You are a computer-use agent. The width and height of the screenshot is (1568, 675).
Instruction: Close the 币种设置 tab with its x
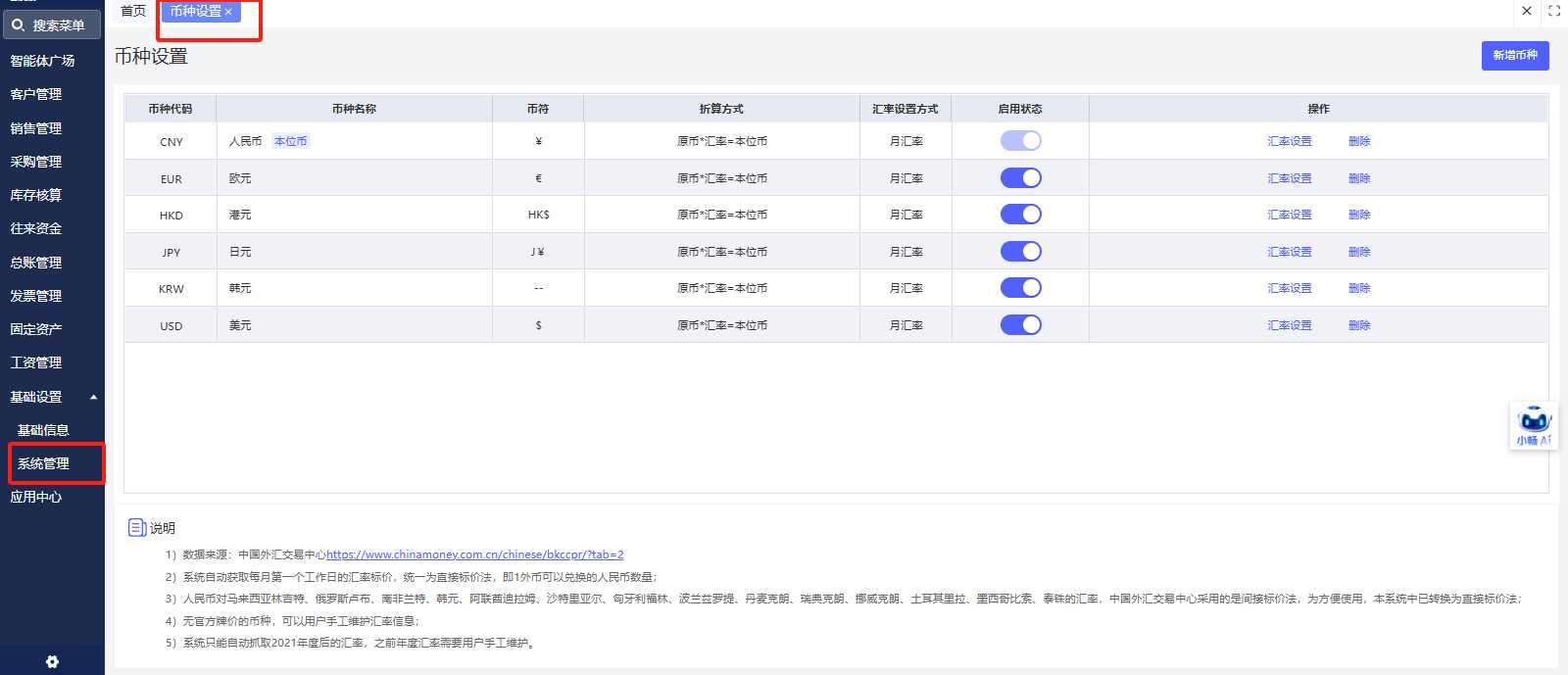tap(228, 12)
